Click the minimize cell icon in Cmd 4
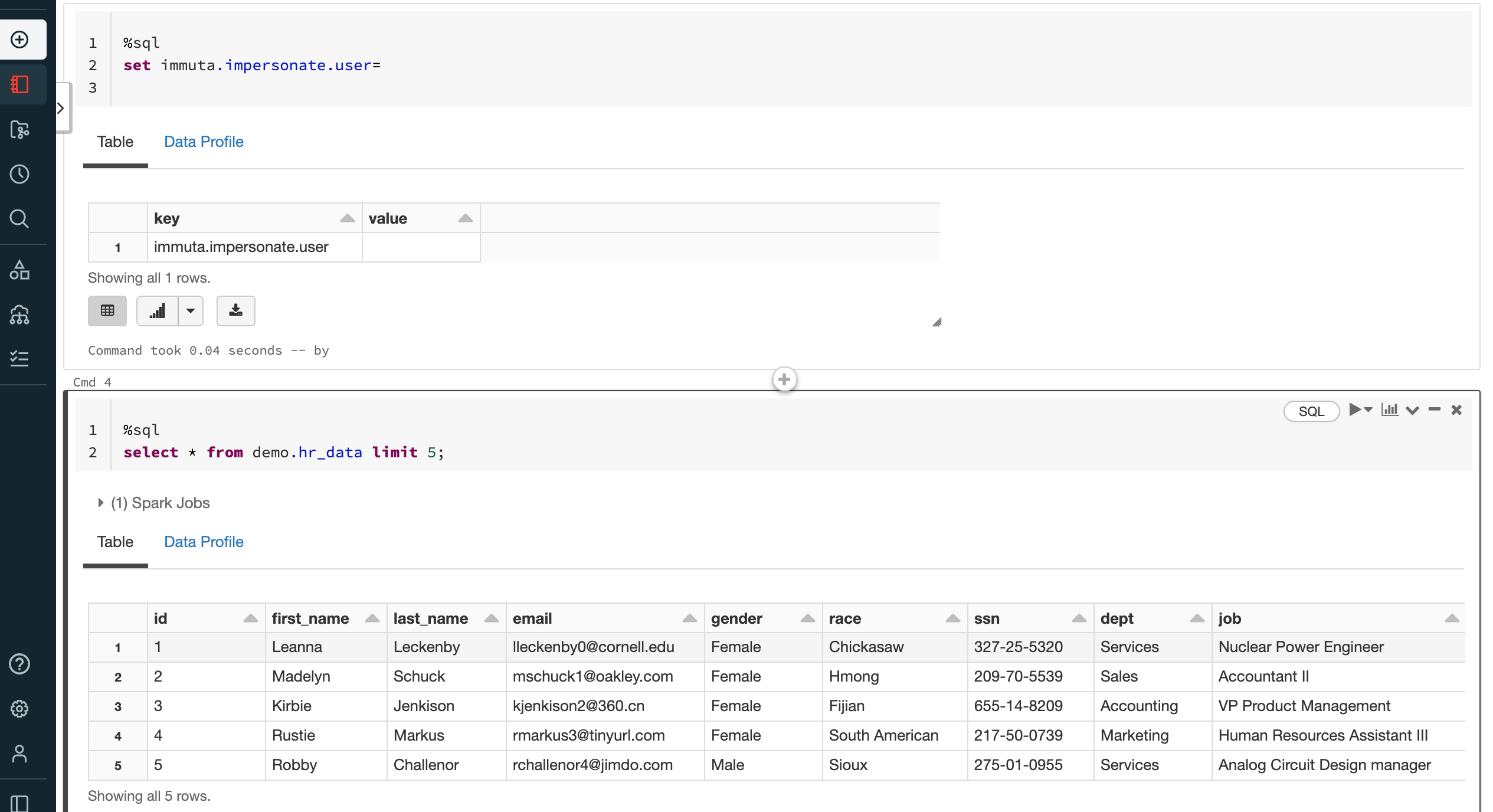The width and height of the screenshot is (1493, 812). 1437,410
